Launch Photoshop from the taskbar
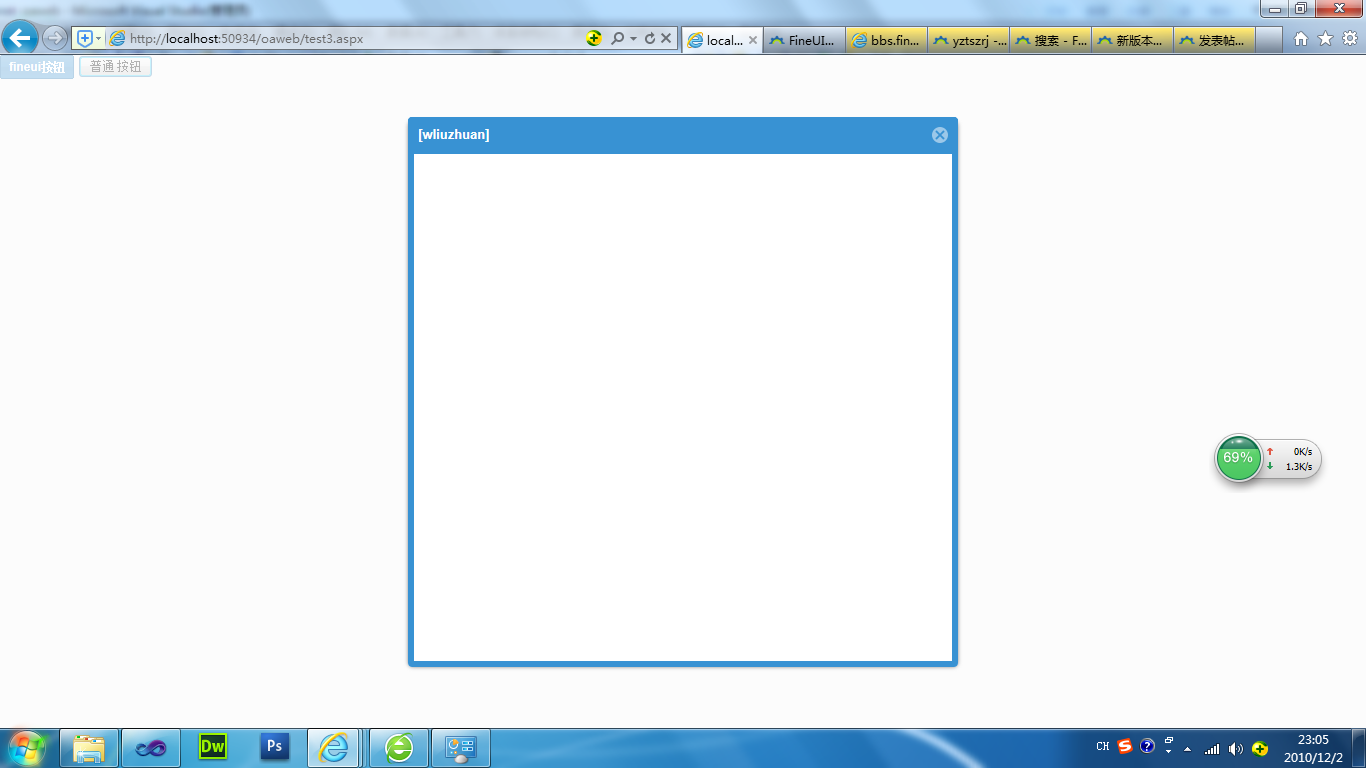Screen dimensions: 1366x768 click(274, 747)
